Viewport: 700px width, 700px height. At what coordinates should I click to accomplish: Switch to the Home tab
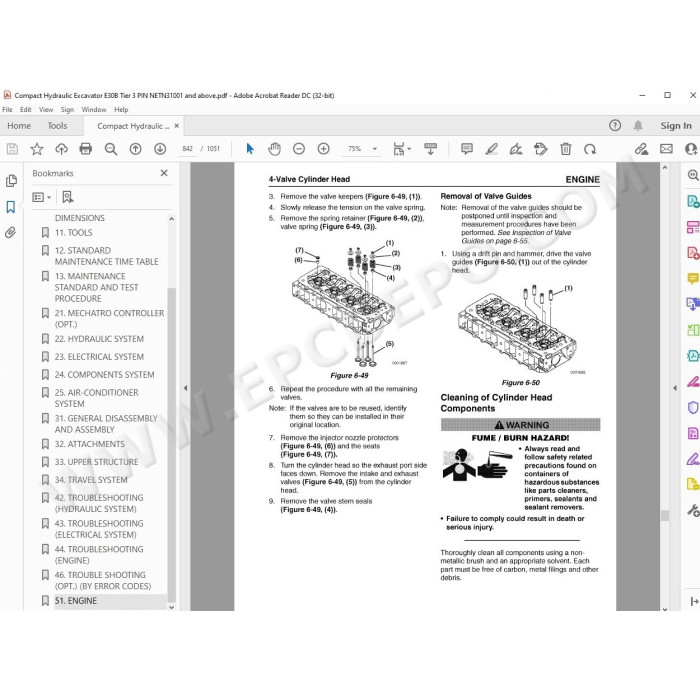[19, 126]
